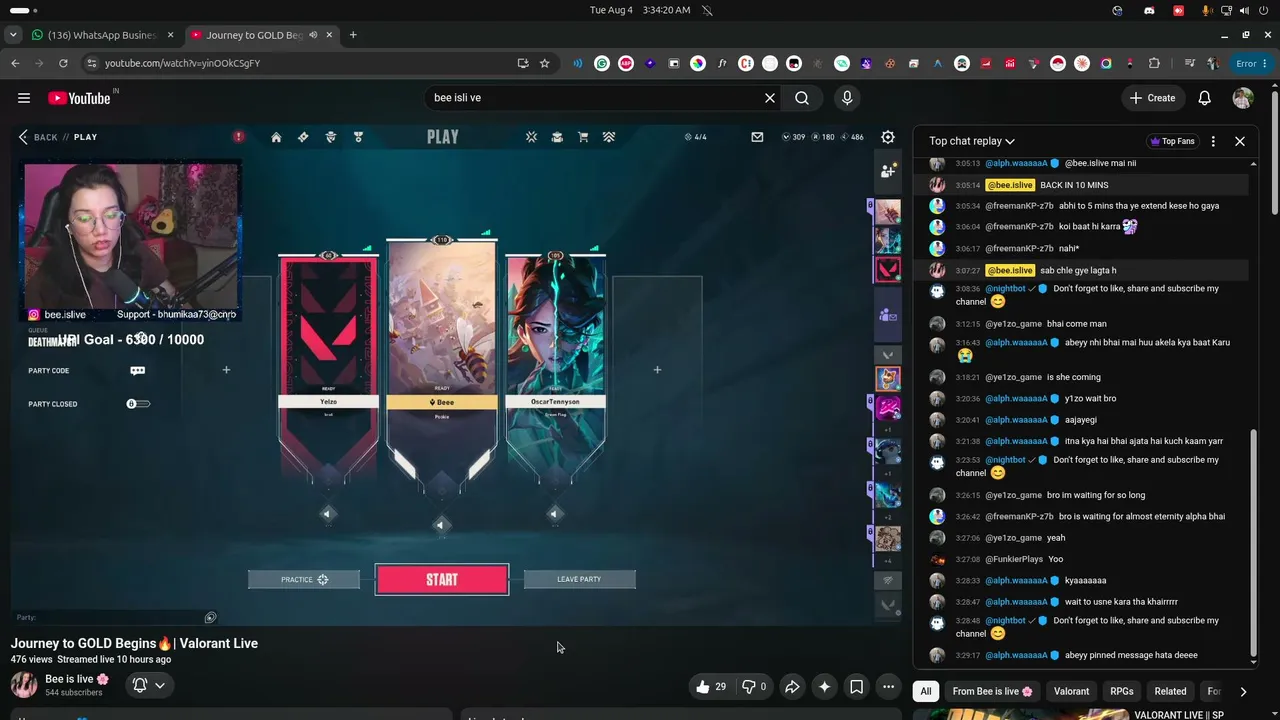The image size is (1280, 720).
Task: Bookmark this page with the star
Action: [545, 63]
